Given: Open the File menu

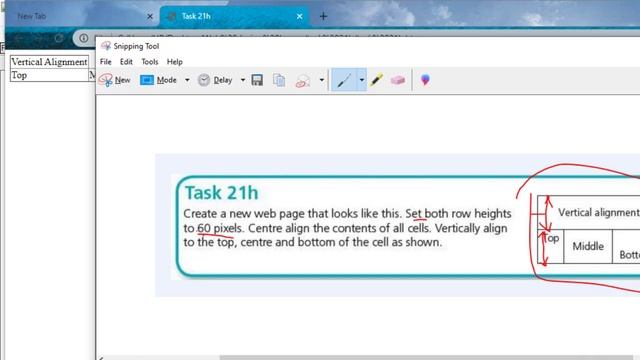Looking at the screenshot, I should (106, 62).
